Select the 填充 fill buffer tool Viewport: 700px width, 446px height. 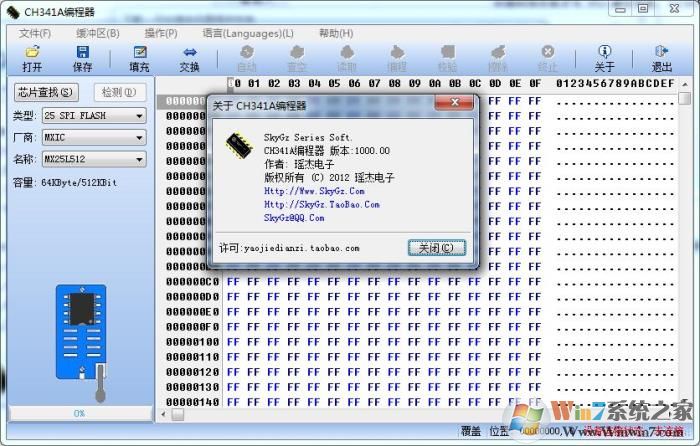[139, 58]
